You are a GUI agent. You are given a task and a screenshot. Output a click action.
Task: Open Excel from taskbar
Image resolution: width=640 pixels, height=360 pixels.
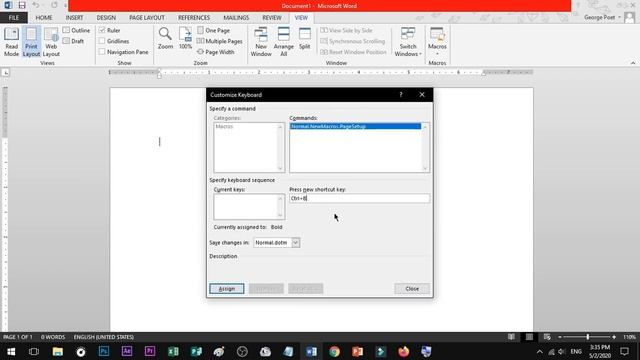click(x=173, y=351)
